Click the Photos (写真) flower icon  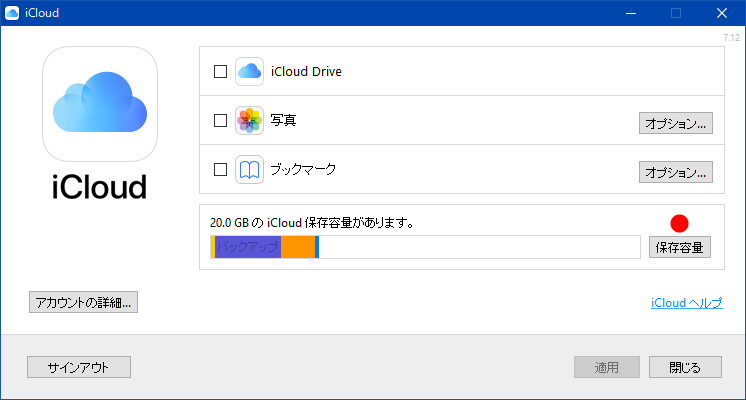click(249, 121)
